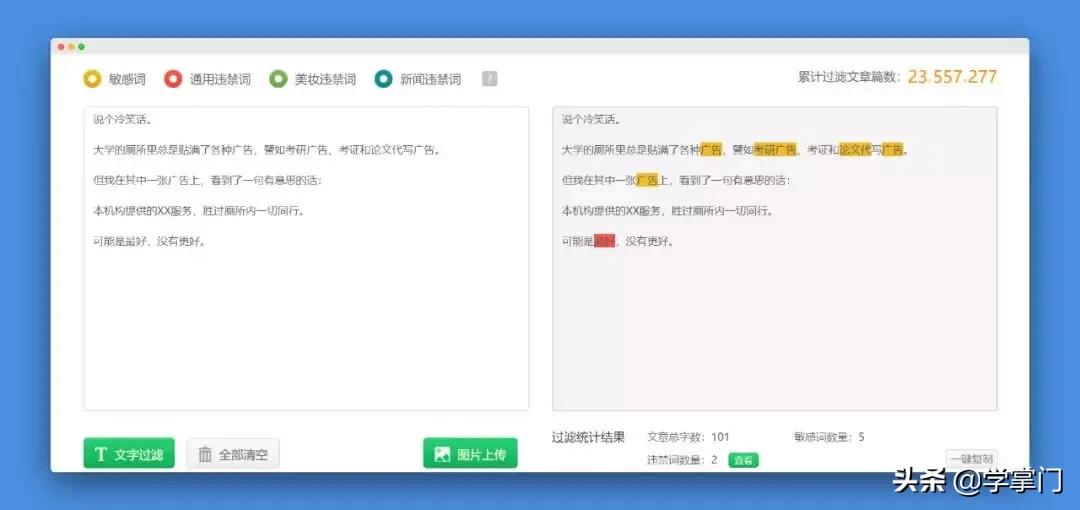This screenshot has height=510, width=1080.
Task: Click the green 文字过滤 button
Action: (x=129, y=453)
